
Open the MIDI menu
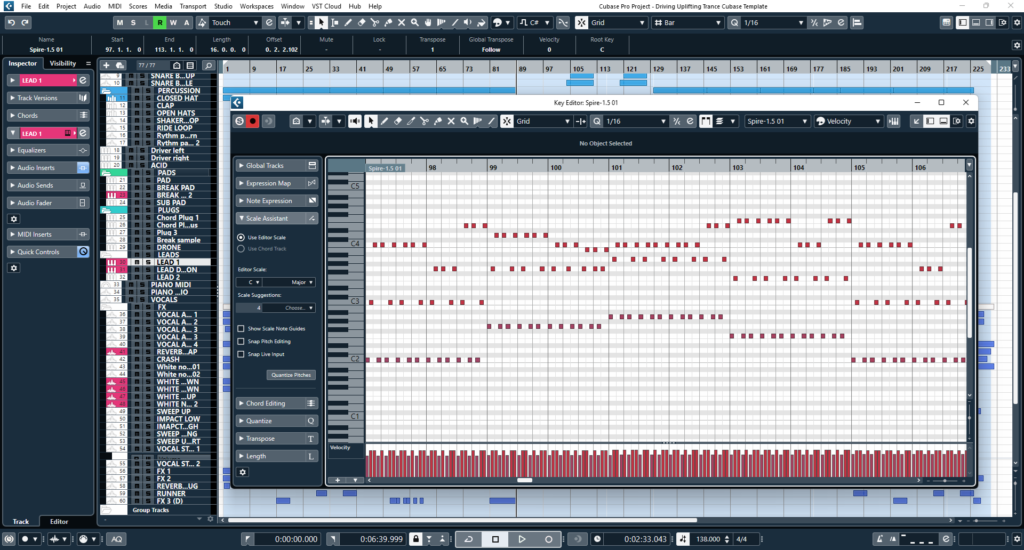tap(114, 6)
